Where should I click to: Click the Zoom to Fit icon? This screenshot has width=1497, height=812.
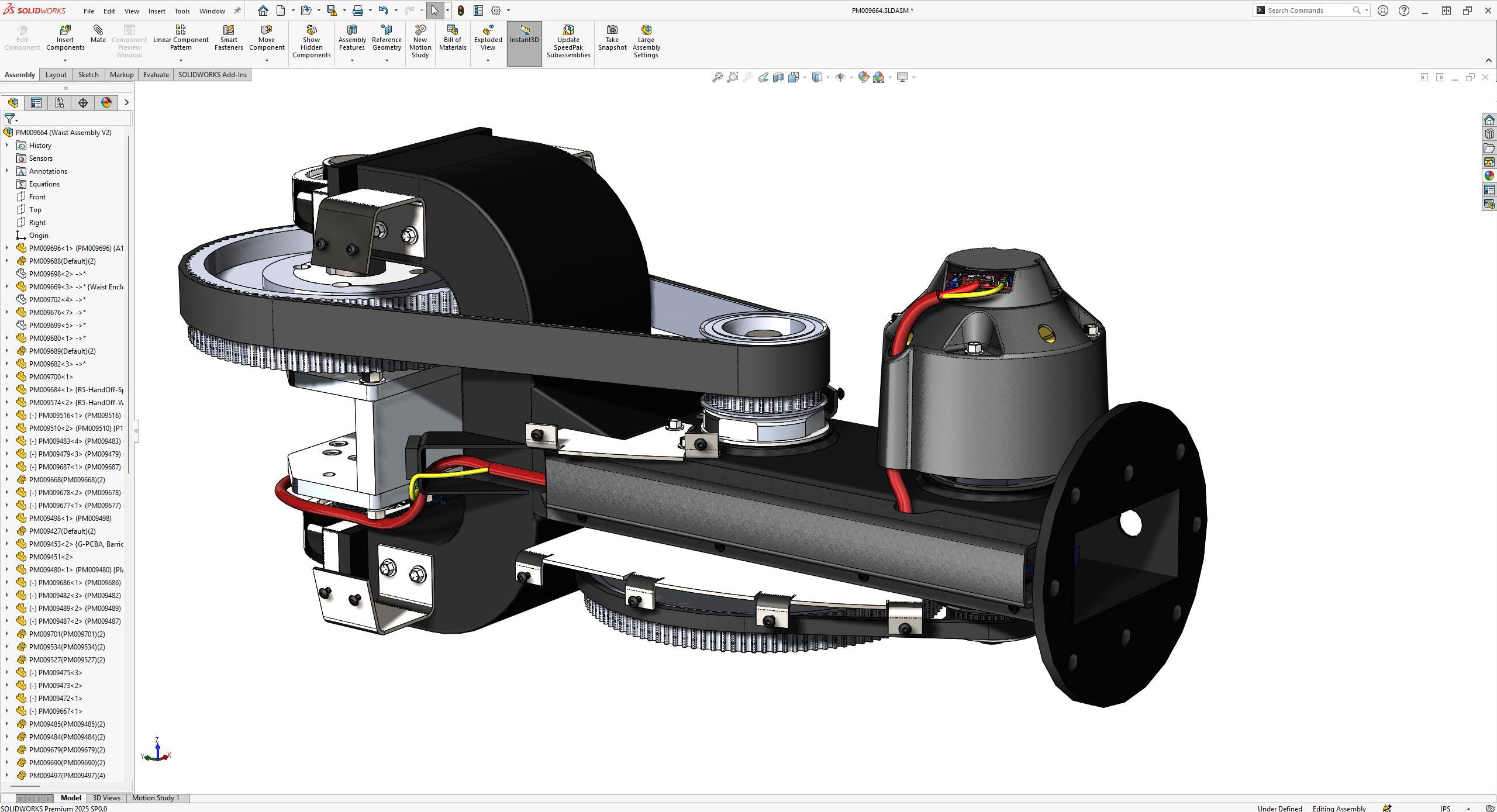717,77
